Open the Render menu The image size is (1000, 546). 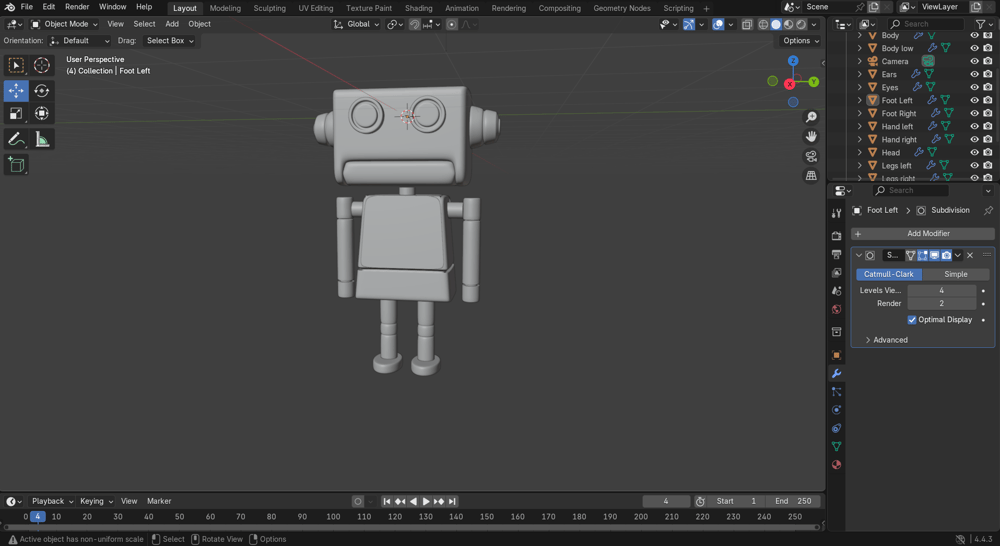77,7
